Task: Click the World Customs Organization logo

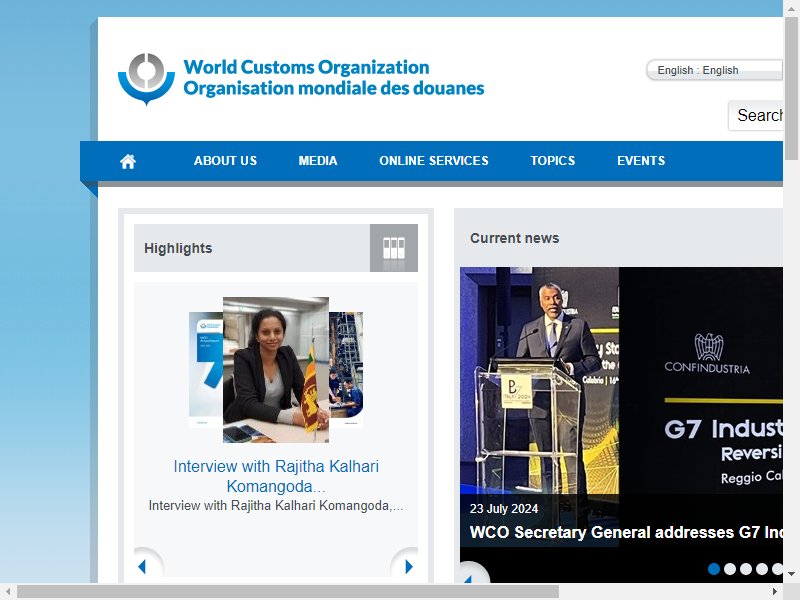Action: 301,79
